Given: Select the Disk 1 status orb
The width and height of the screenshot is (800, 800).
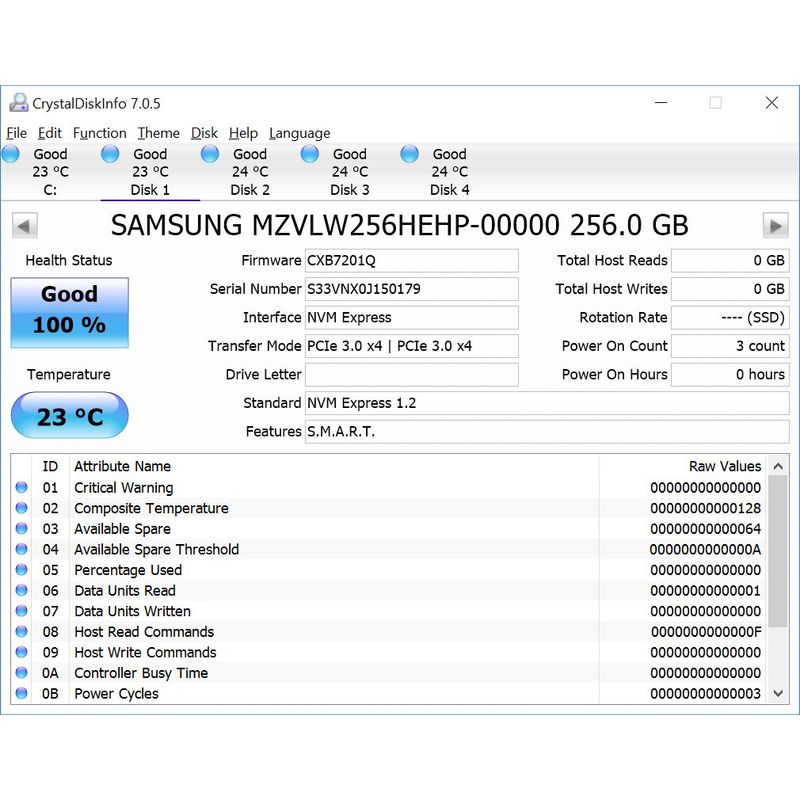Looking at the screenshot, I should (x=110, y=154).
